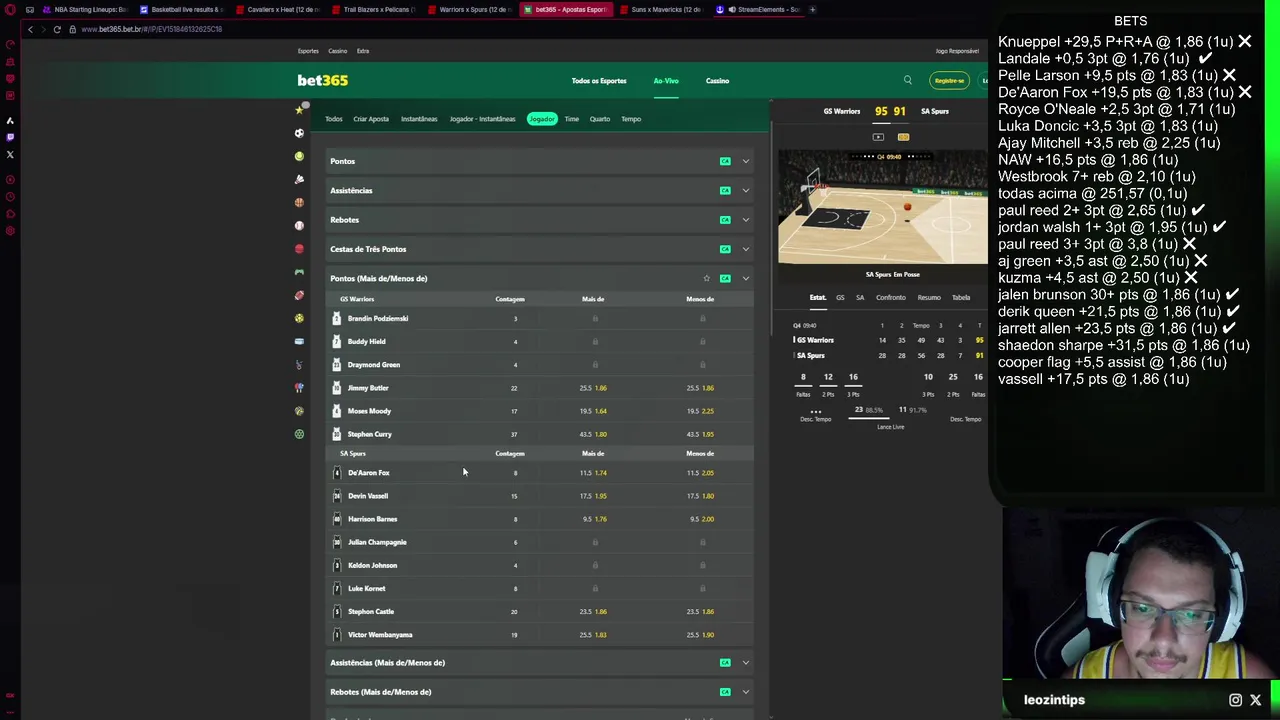Screen dimensions: 1280x720
Task: Toggle the CA badge on Pontos market
Action: (725, 161)
